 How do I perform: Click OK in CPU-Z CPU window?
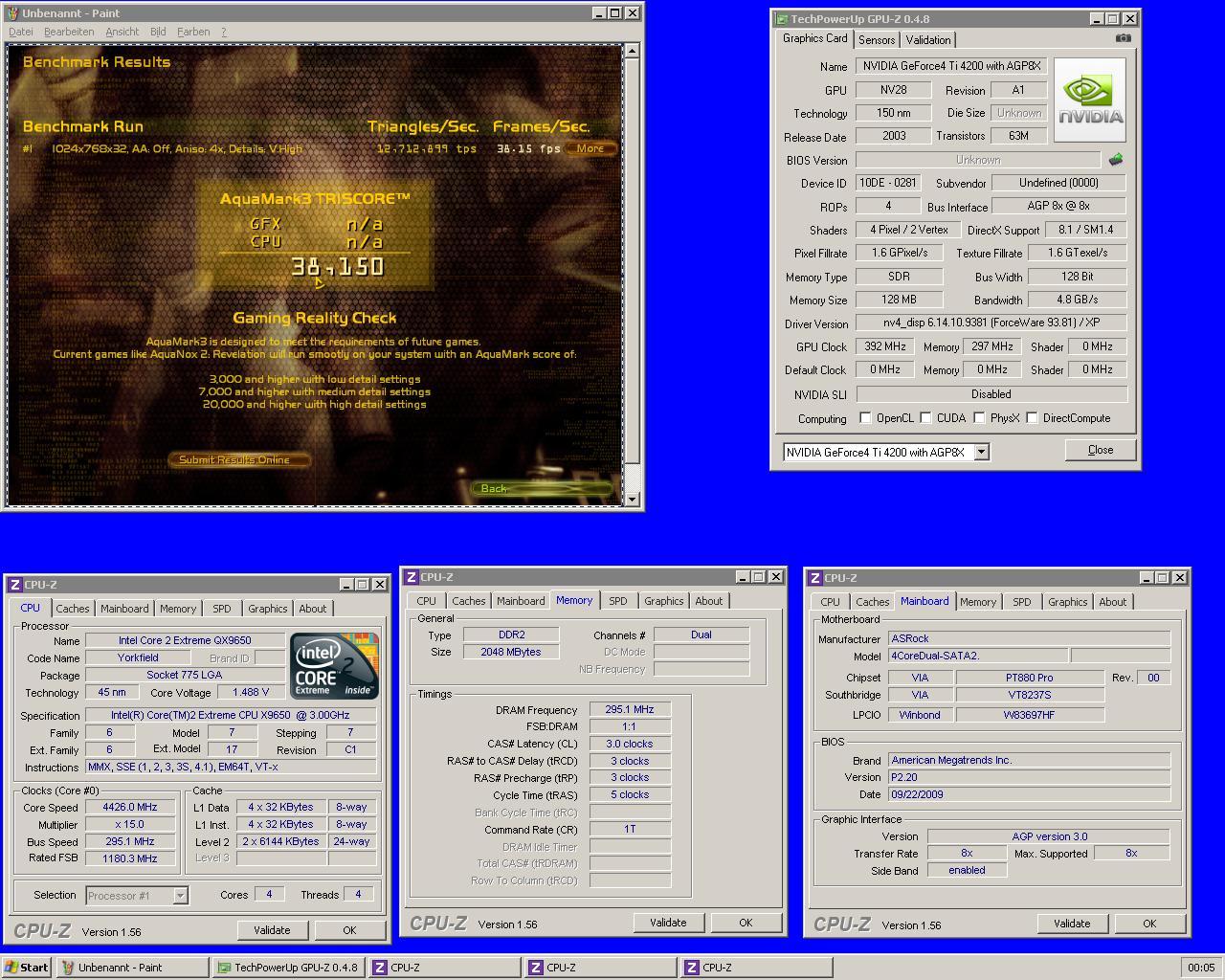pyautogui.click(x=349, y=930)
